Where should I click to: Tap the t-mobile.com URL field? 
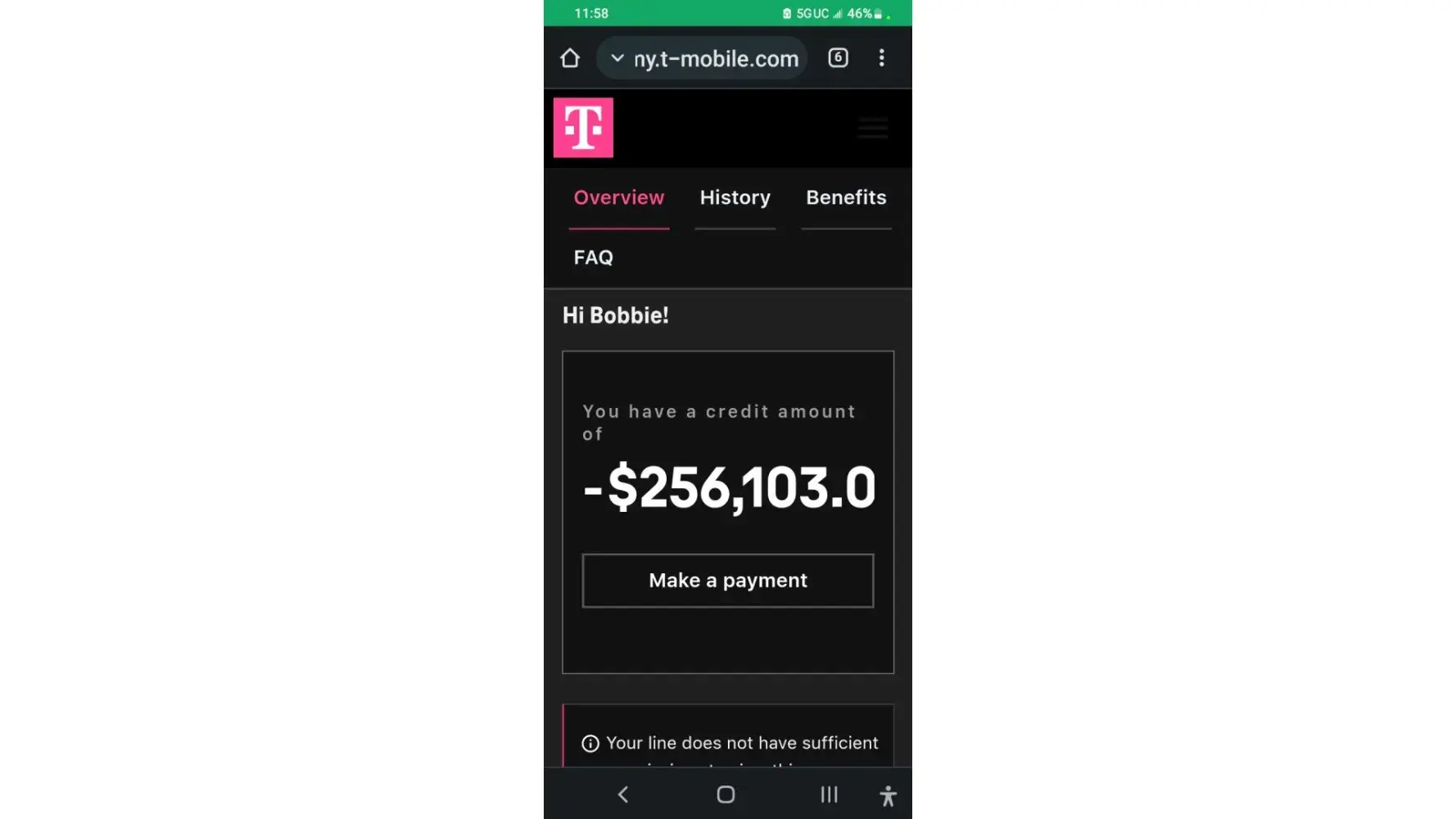pos(703,58)
